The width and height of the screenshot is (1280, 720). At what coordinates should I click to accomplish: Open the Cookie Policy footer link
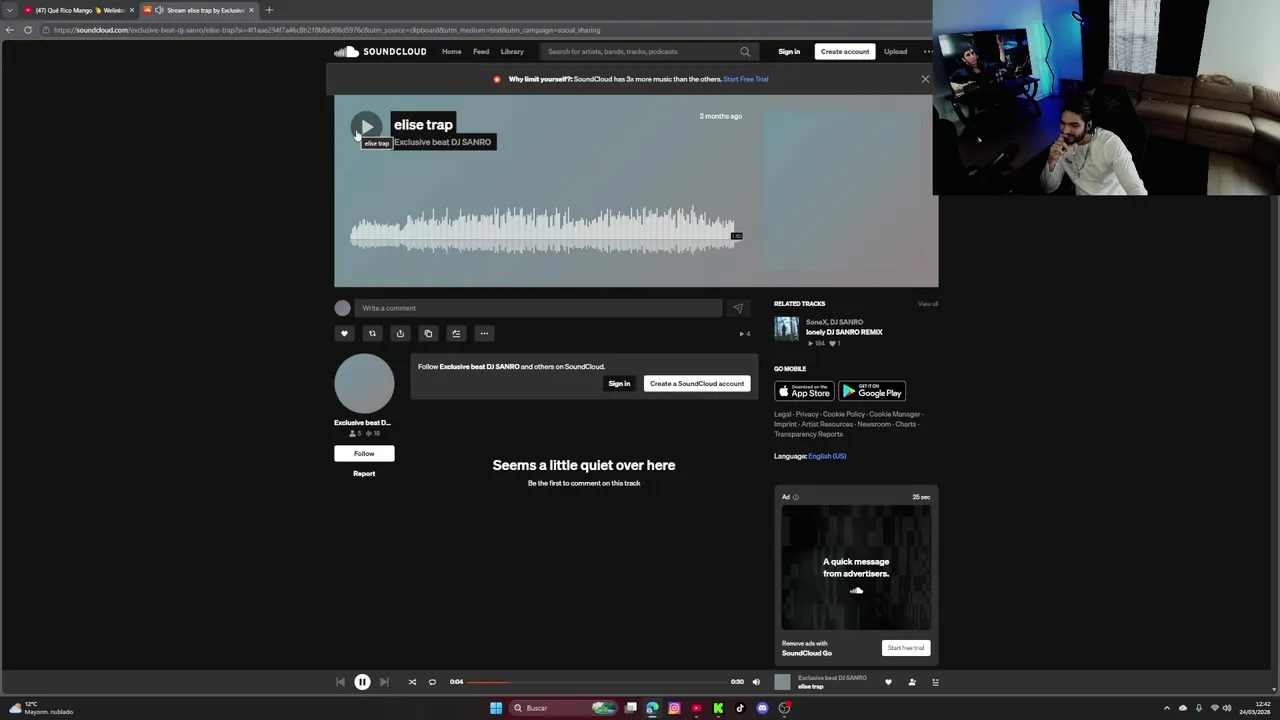[x=844, y=414]
